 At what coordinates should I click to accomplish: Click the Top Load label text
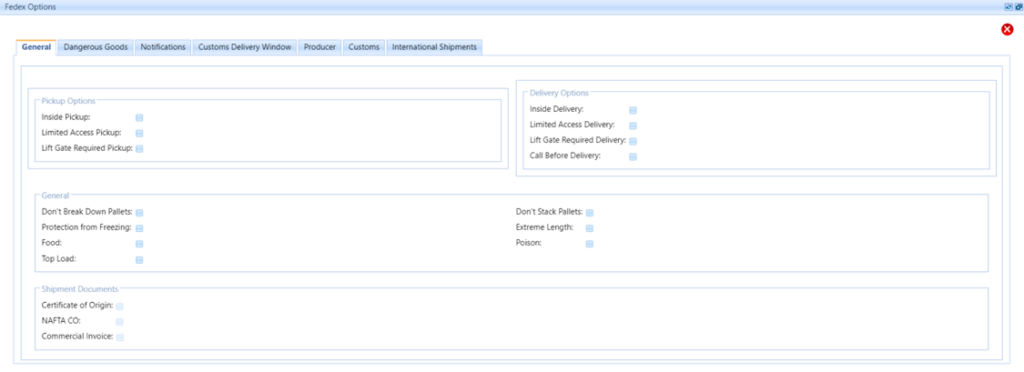[59, 259]
